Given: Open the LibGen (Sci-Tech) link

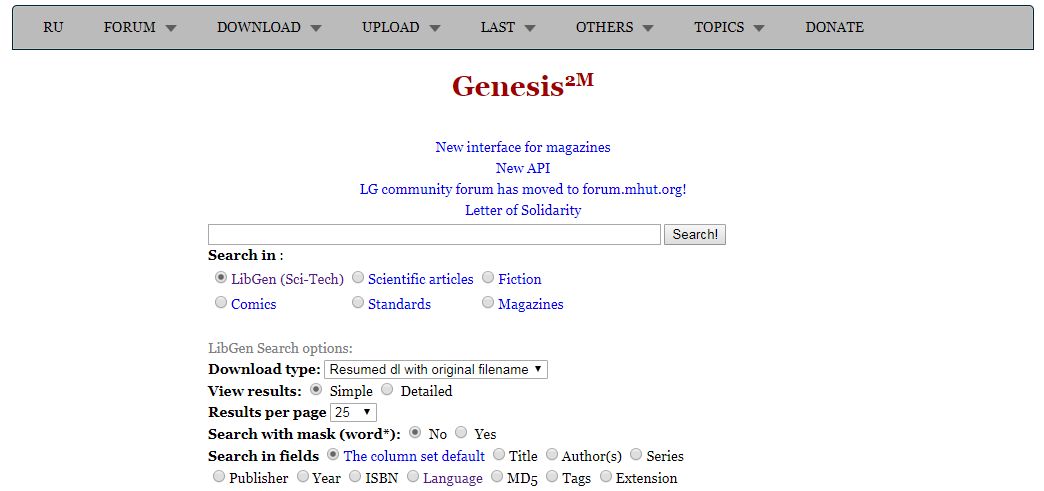Looking at the screenshot, I should tap(288, 279).
